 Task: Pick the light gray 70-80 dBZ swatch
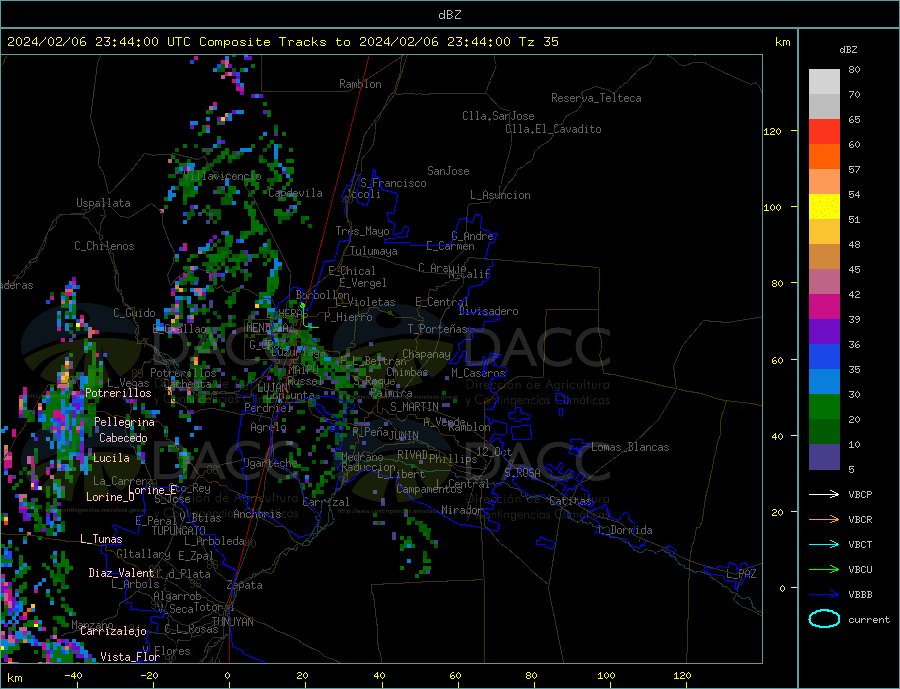[824, 82]
